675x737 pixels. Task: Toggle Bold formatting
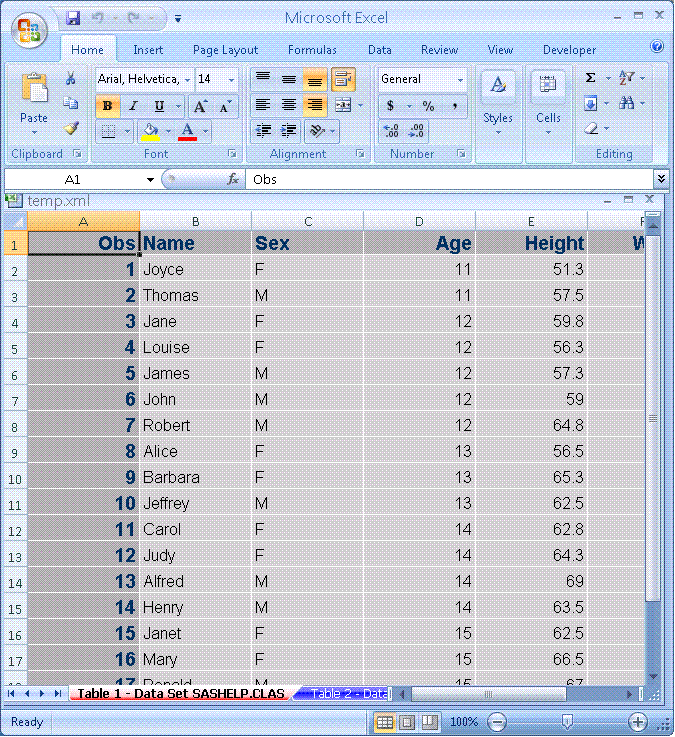pyautogui.click(x=107, y=106)
